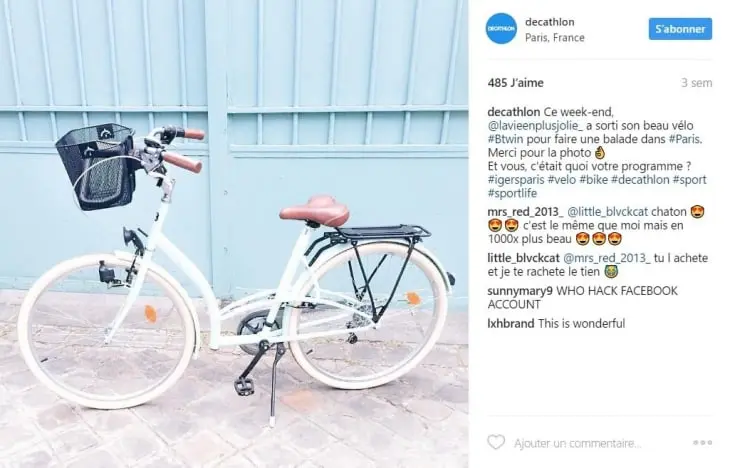Open the #Paris hashtag in caption
This screenshot has height=468, width=730.
[x=685, y=139]
